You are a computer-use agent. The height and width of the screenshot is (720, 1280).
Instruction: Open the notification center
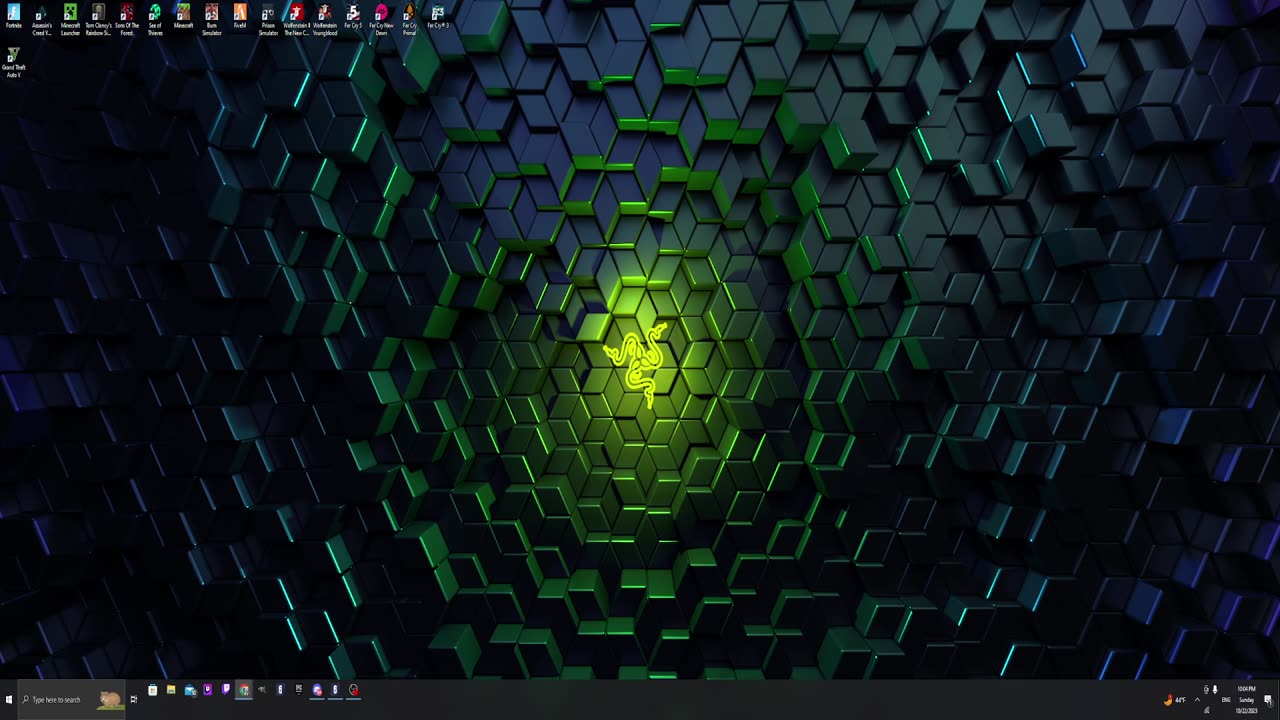coord(1267,700)
